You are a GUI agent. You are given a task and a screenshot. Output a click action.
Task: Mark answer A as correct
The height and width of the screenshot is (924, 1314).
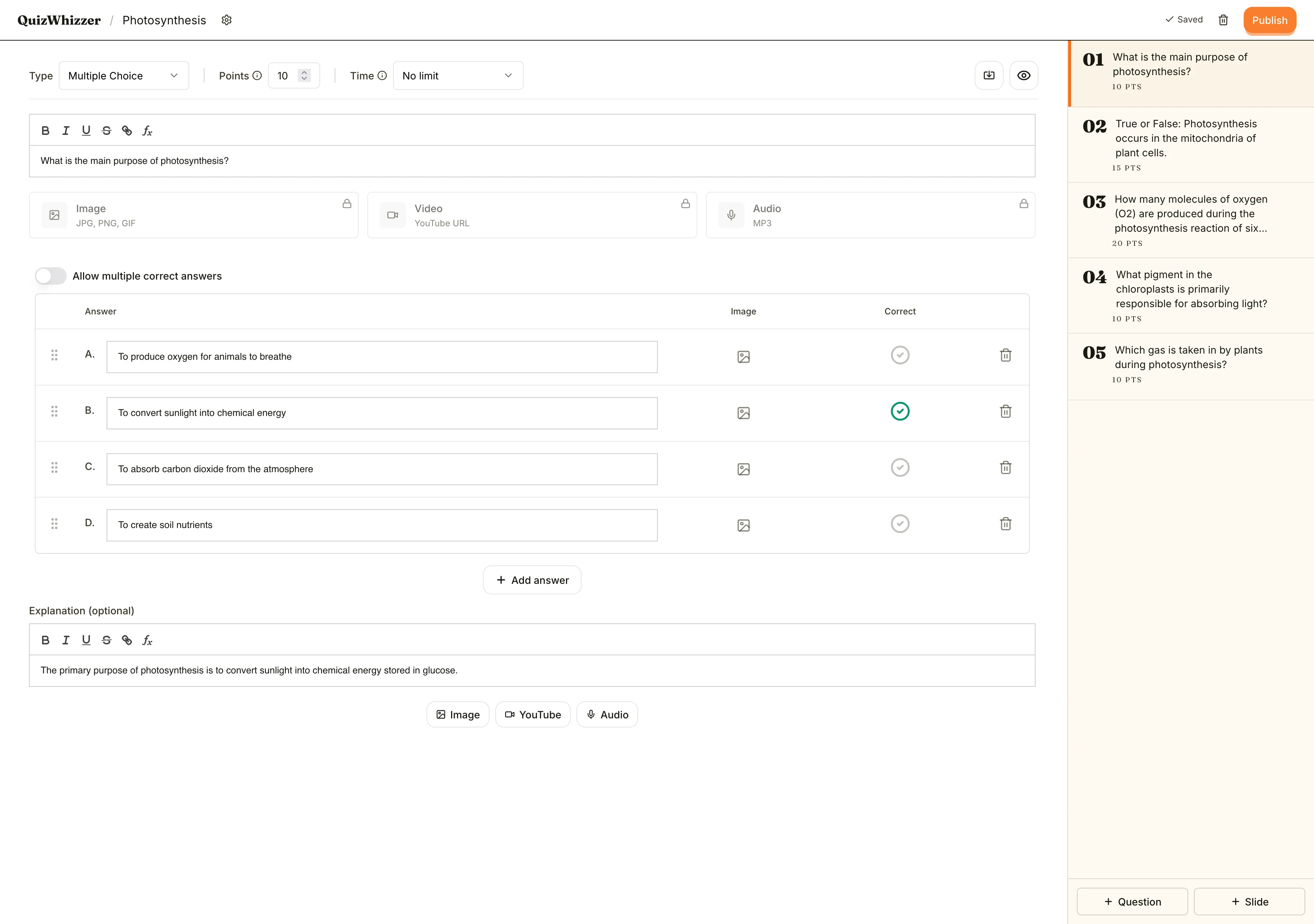(900, 355)
